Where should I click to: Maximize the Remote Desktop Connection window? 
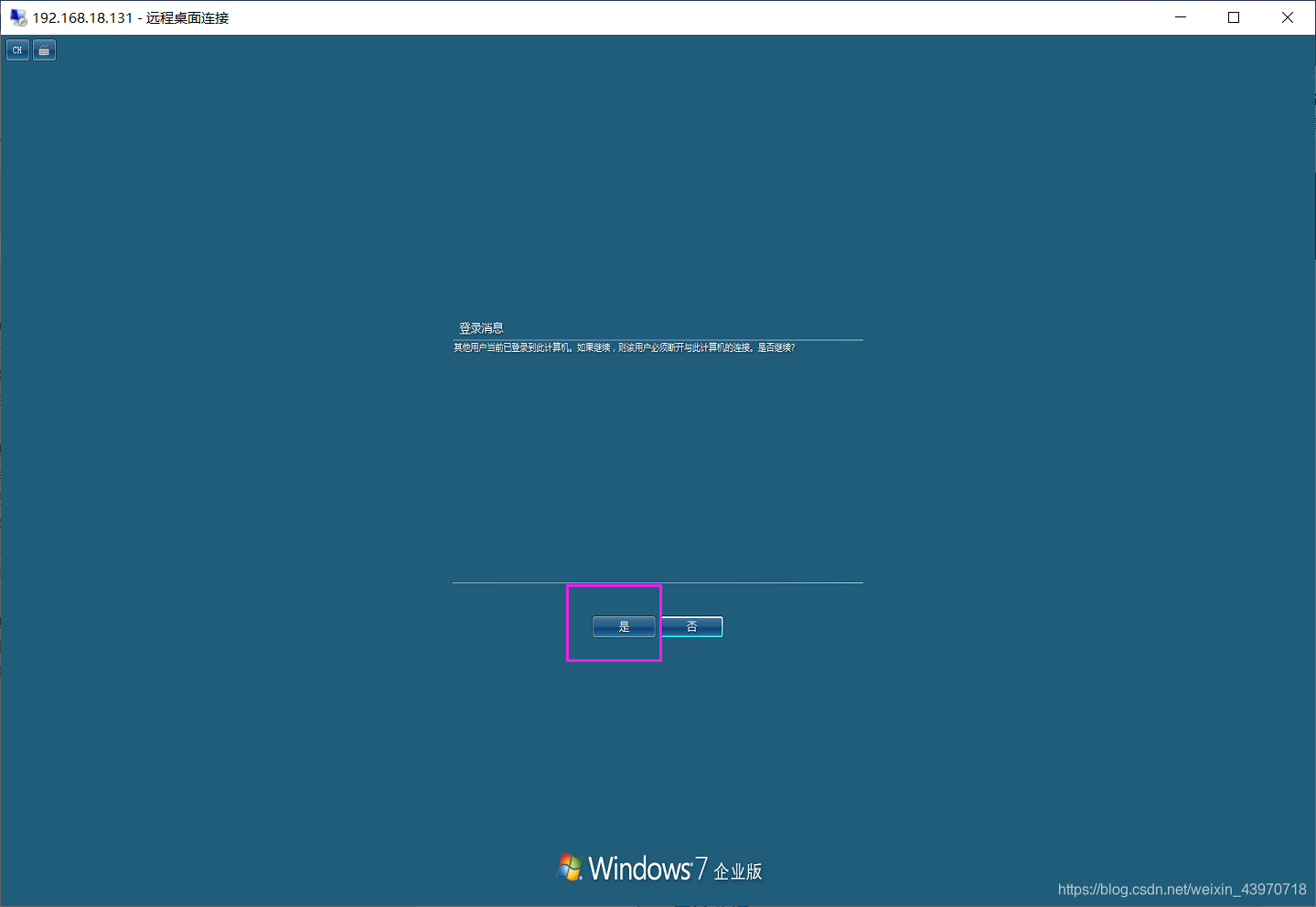1234,17
